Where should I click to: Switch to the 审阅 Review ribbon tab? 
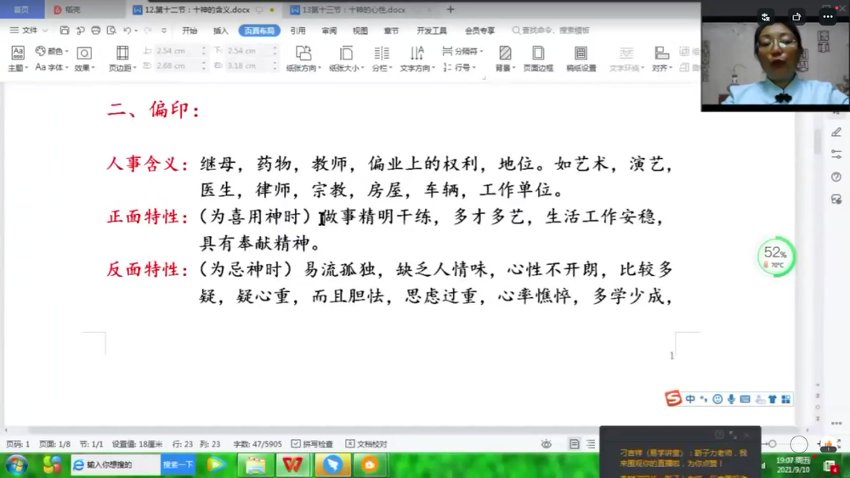pyautogui.click(x=329, y=30)
